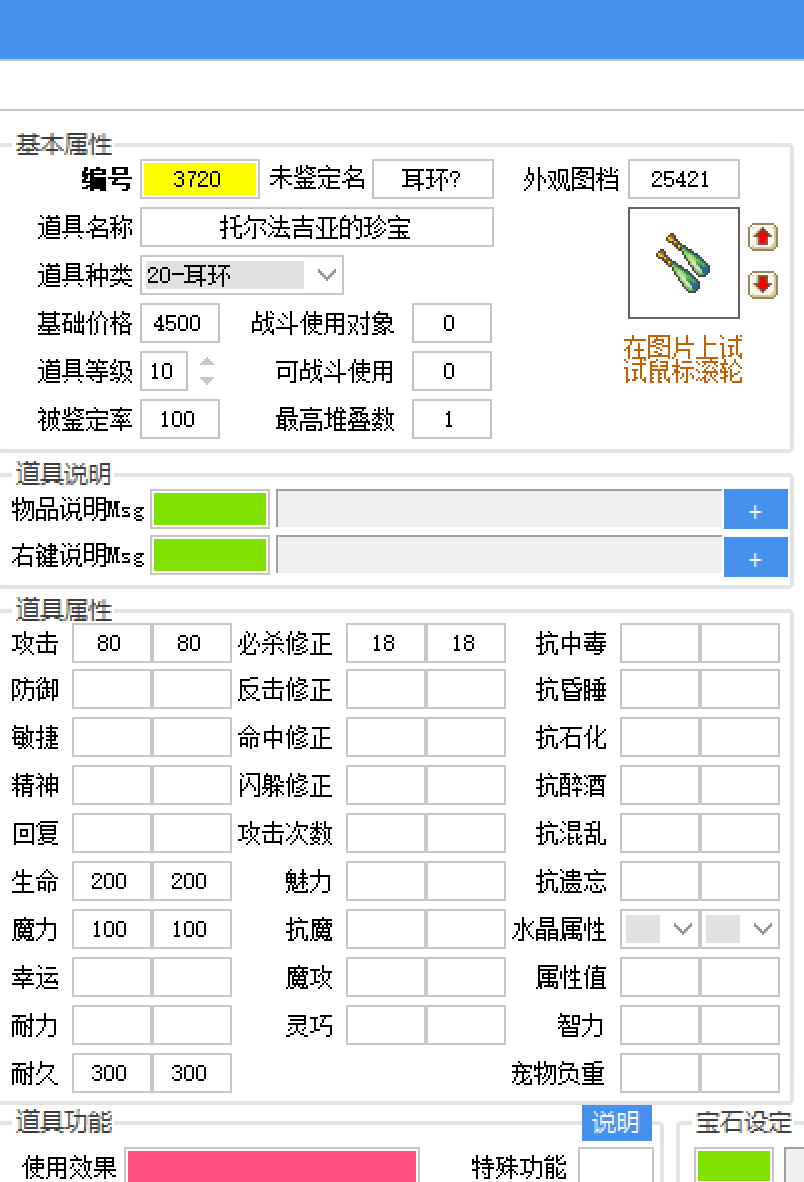Select the 基础价格 field showing 4500
The height and width of the screenshot is (1182, 804).
tap(180, 323)
